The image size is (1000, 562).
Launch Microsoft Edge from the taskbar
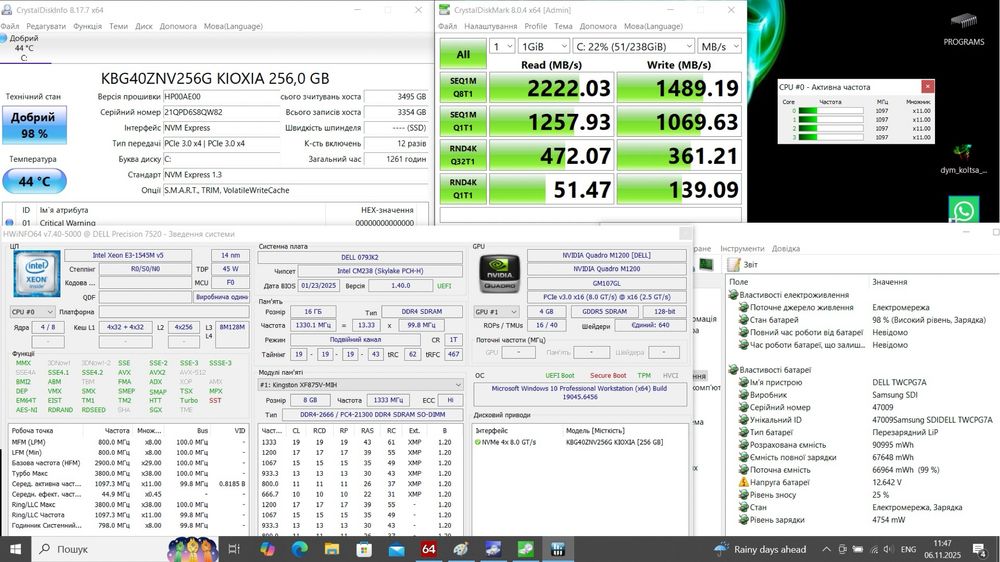300,549
